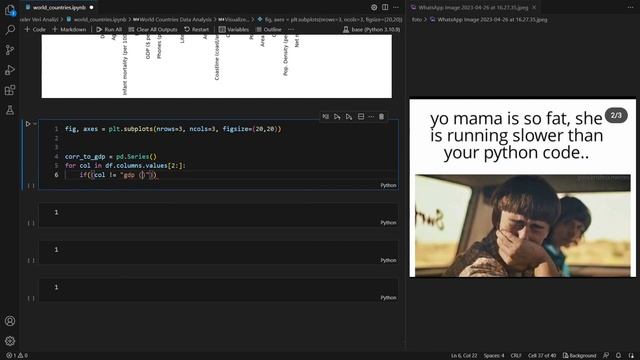640x360 pixels.
Task: Click Run All in the notebook toolbar
Action: tap(109, 29)
